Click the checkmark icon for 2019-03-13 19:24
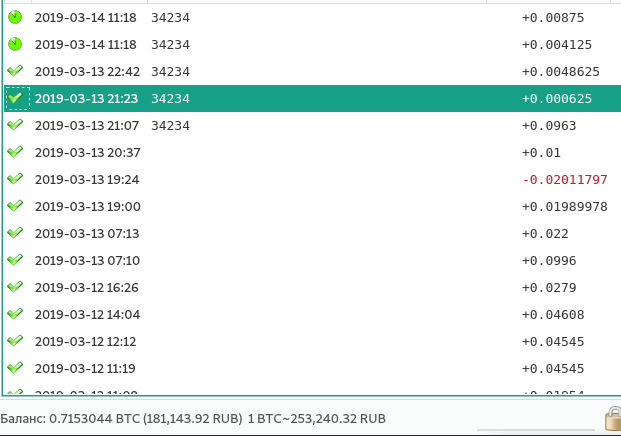 point(15,179)
